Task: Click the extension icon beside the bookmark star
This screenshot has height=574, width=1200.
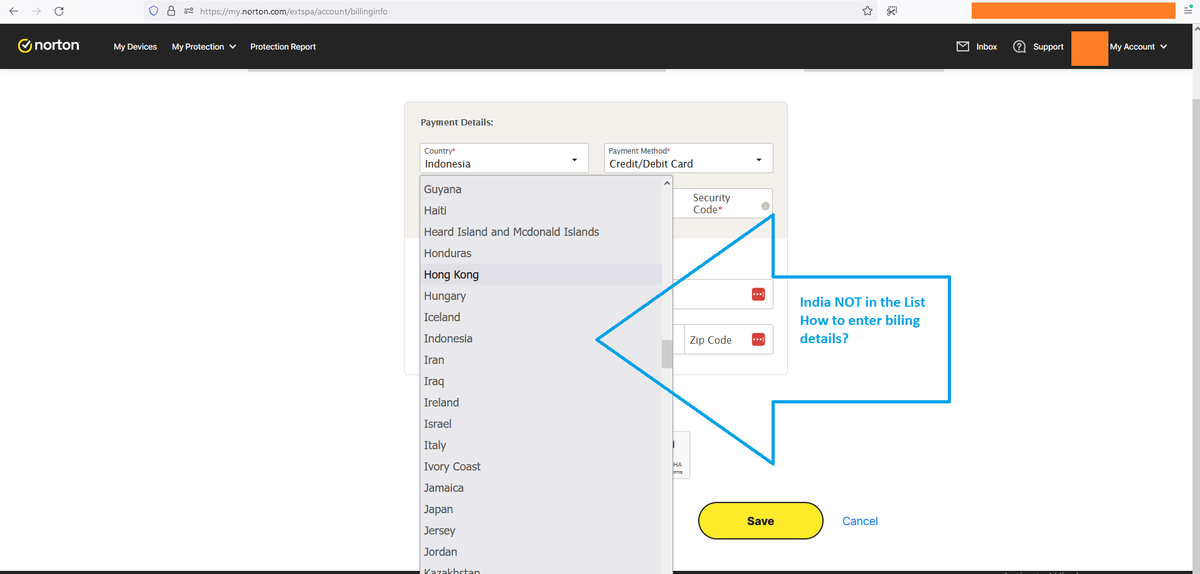Action: [891, 11]
